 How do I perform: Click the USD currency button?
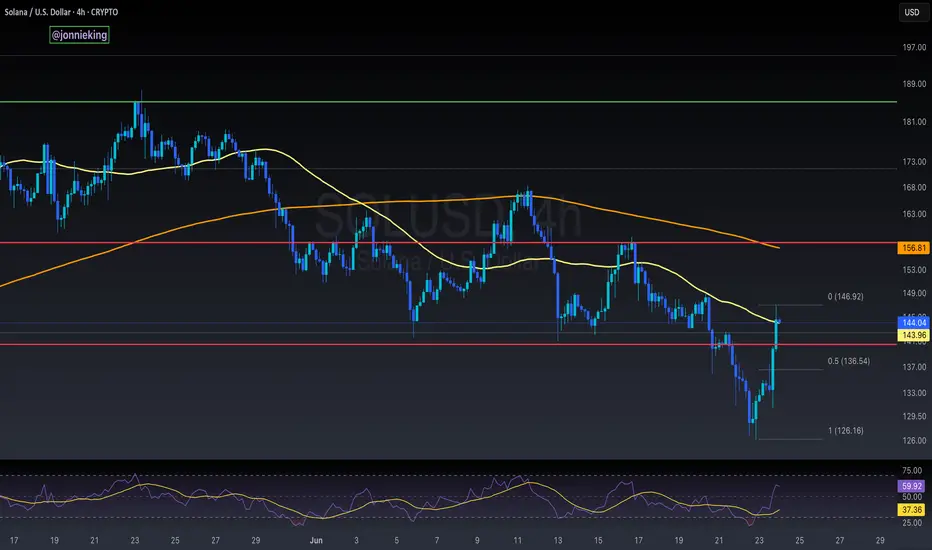click(912, 12)
